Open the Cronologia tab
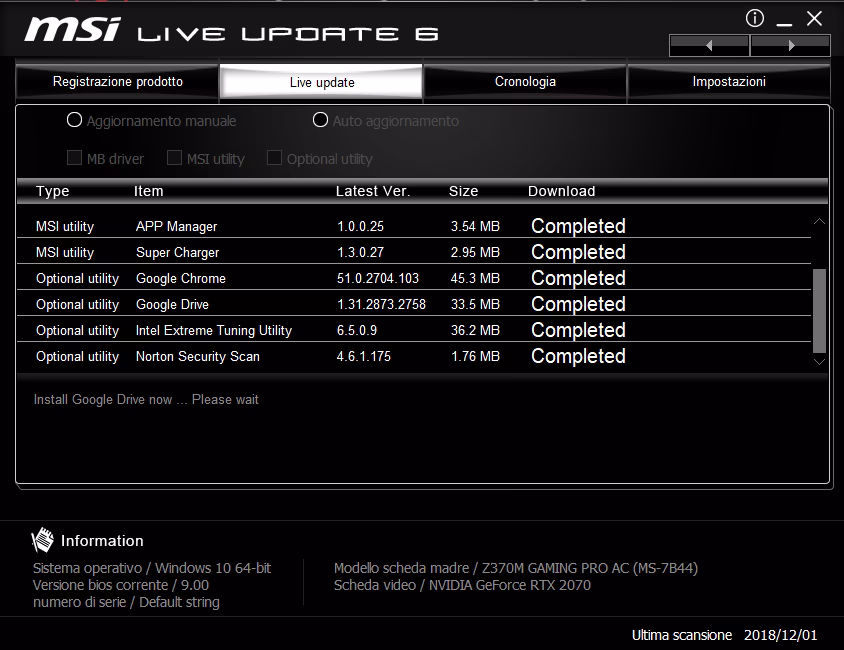 (x=525, y=82)
